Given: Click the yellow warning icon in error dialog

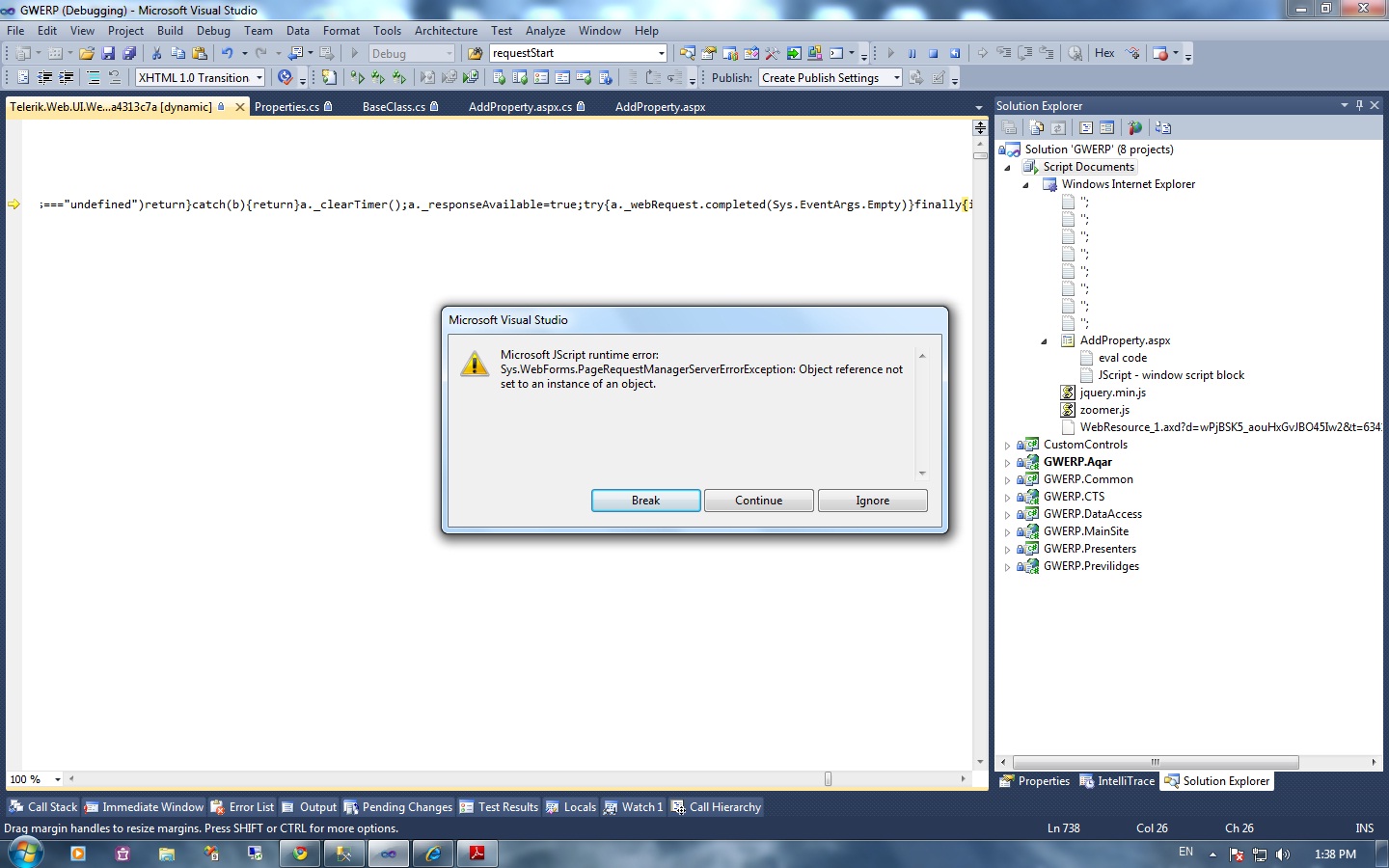Looking at the screenshot, I should (x=475, y=364).
